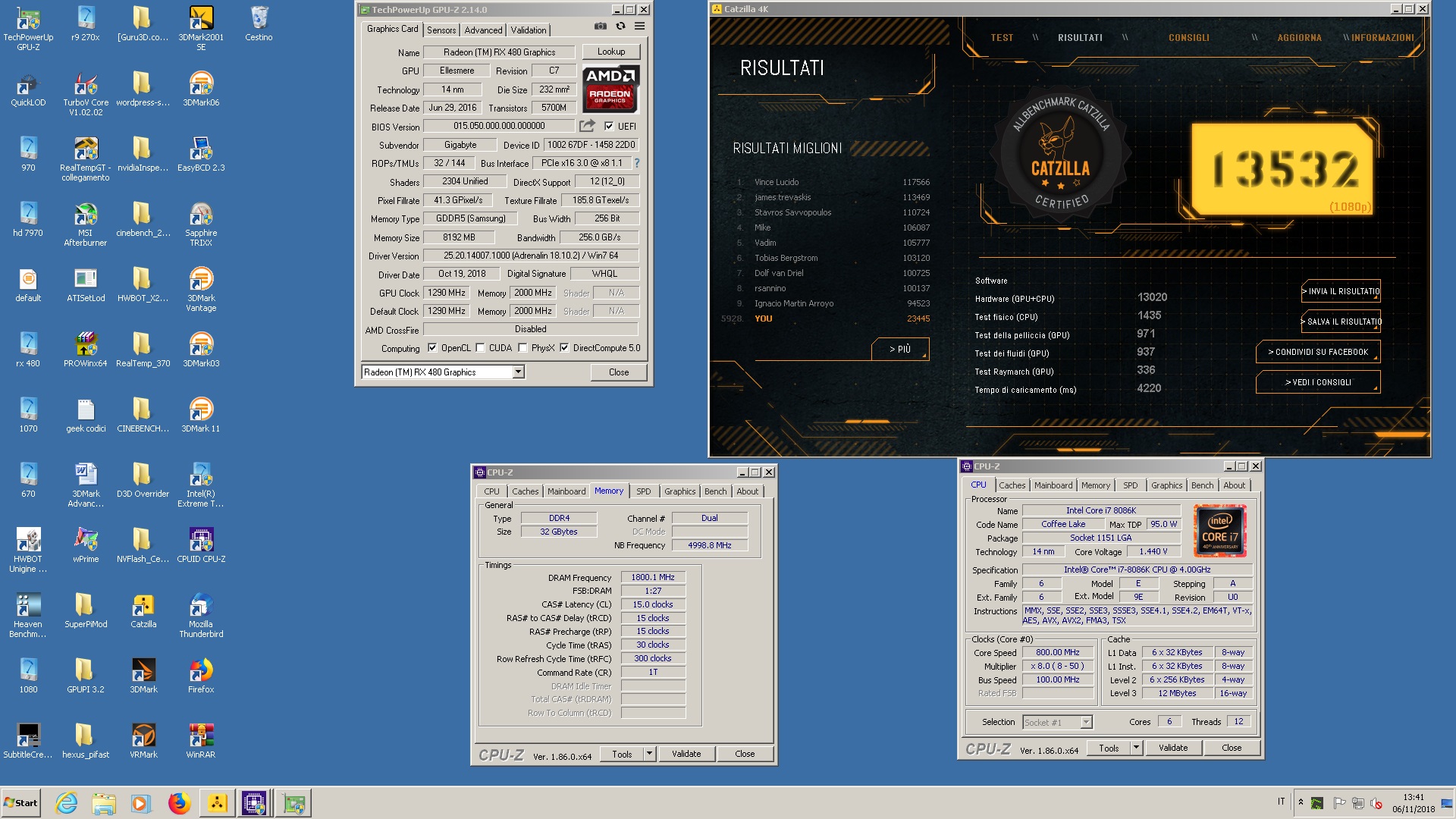The height and width of the screenshot is (819, 1456).
Task: Open the AGGIORNA menu in Catzilla
Action: coord(1299,38)
